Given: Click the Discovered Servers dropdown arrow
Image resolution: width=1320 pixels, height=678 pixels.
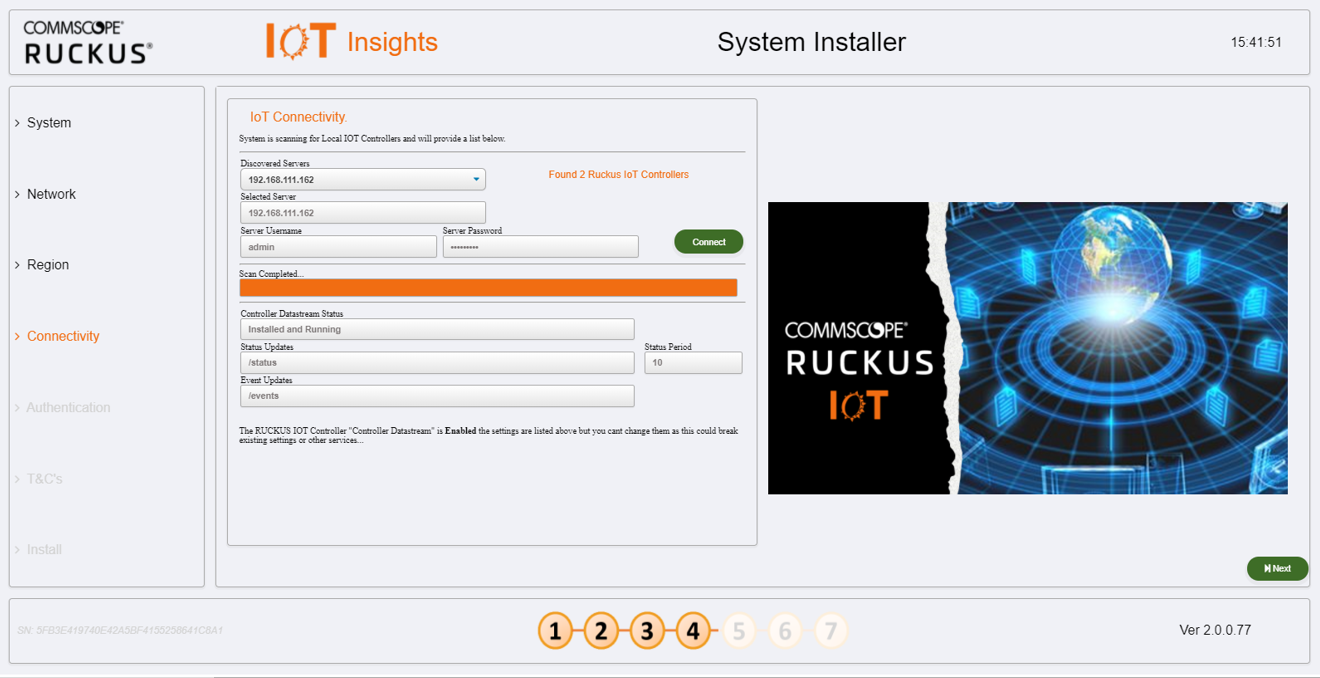Looking at the screenshot, I should 476,180.
